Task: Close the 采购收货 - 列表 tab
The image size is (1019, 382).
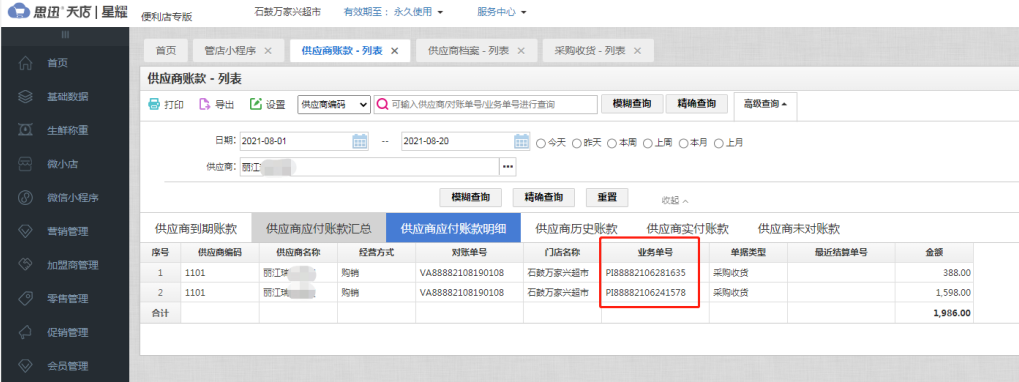Action: (638, 51)
